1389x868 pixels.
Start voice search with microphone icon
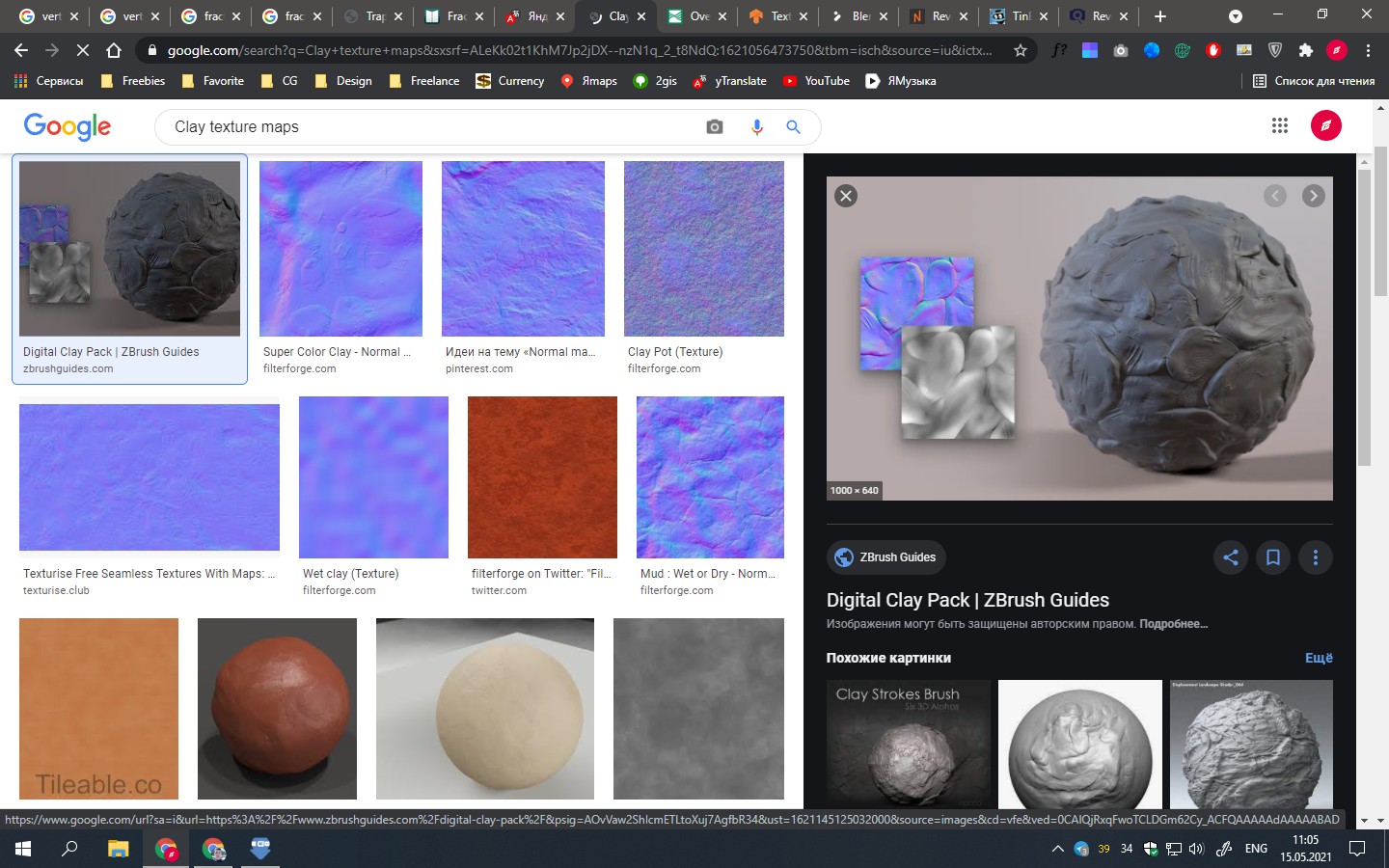pyautogui.click(x=757, y=126)
